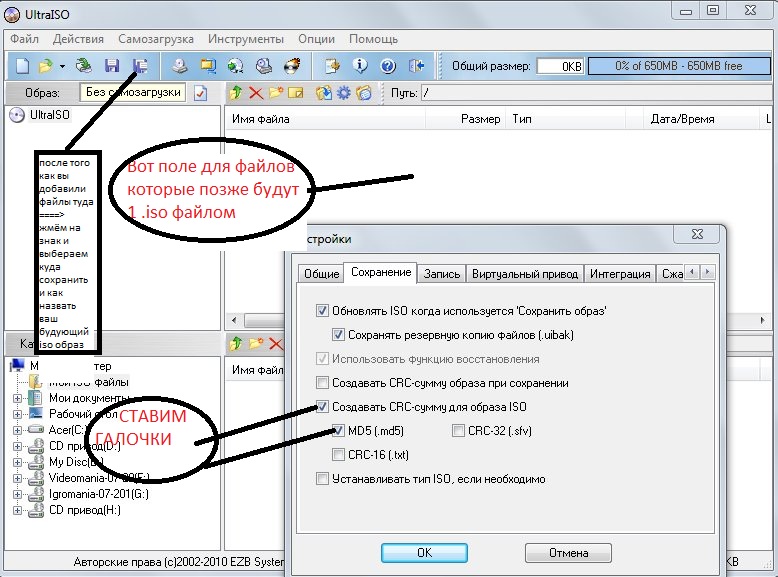Switch to the Виртуальный привод tab
The height and width of the screenshot is (577, 778).
pos(525,274)
